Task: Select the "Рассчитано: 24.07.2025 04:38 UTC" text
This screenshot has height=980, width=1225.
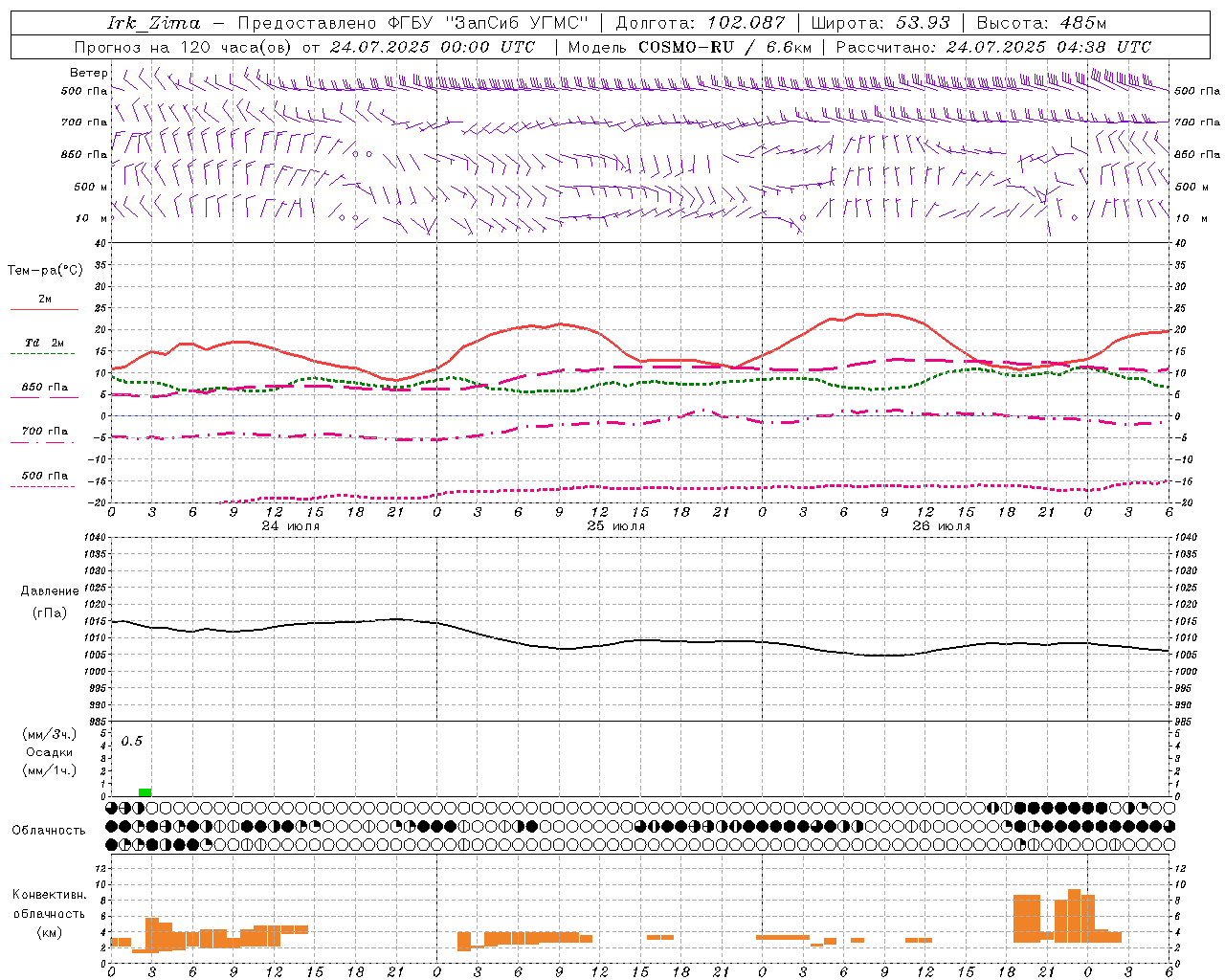Action: [993, 47]
